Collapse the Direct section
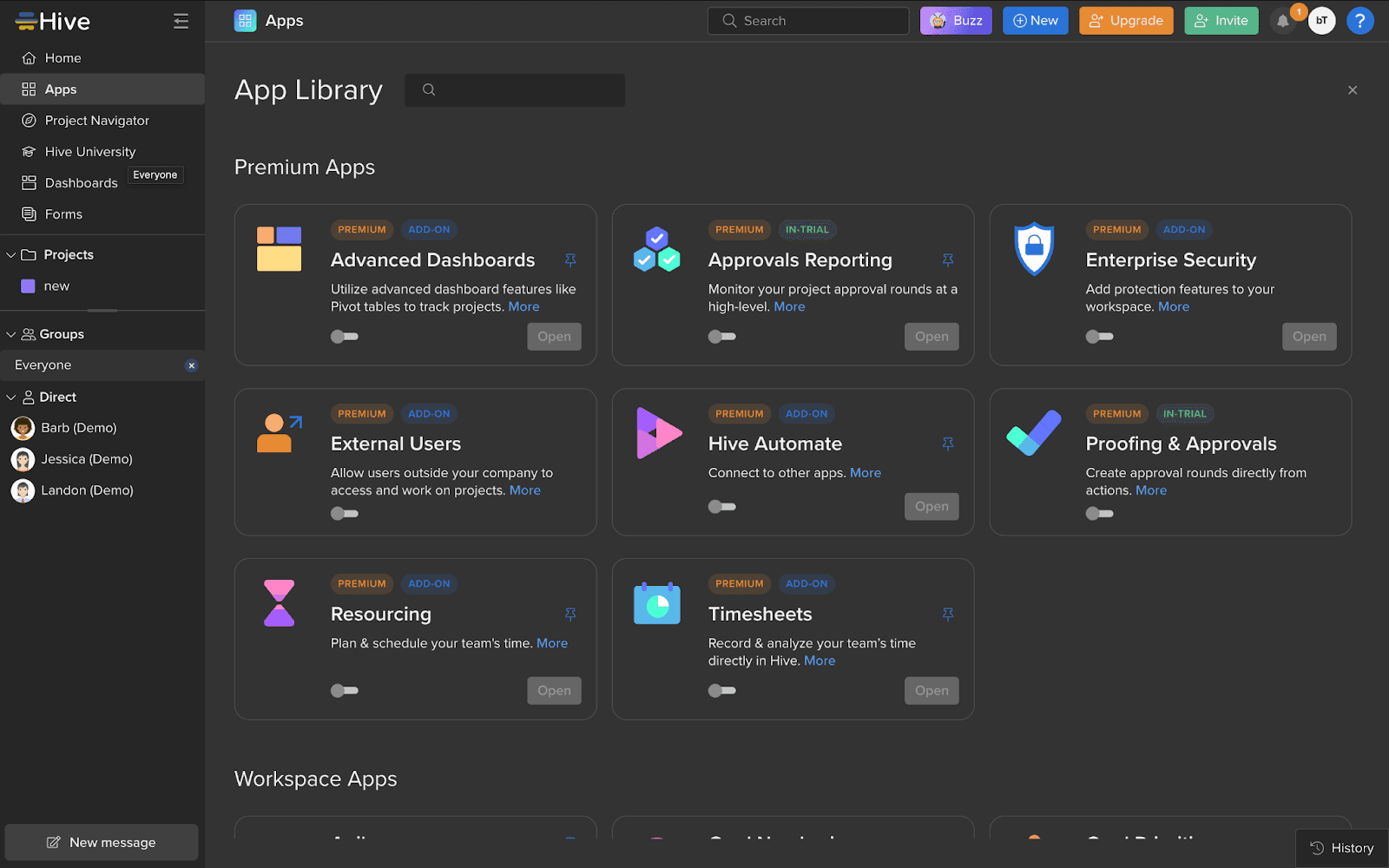The height and width of the screenshot is (868, 1389). point(11,398)
